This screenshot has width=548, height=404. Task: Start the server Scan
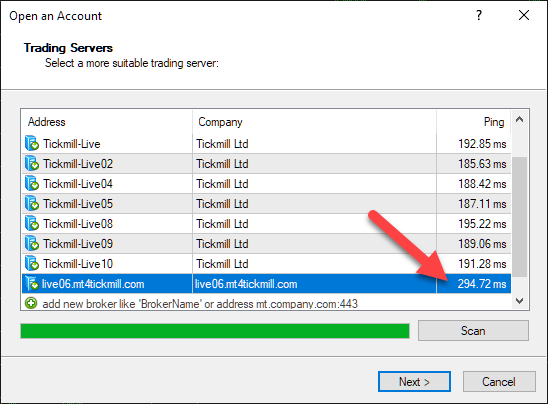473,331
